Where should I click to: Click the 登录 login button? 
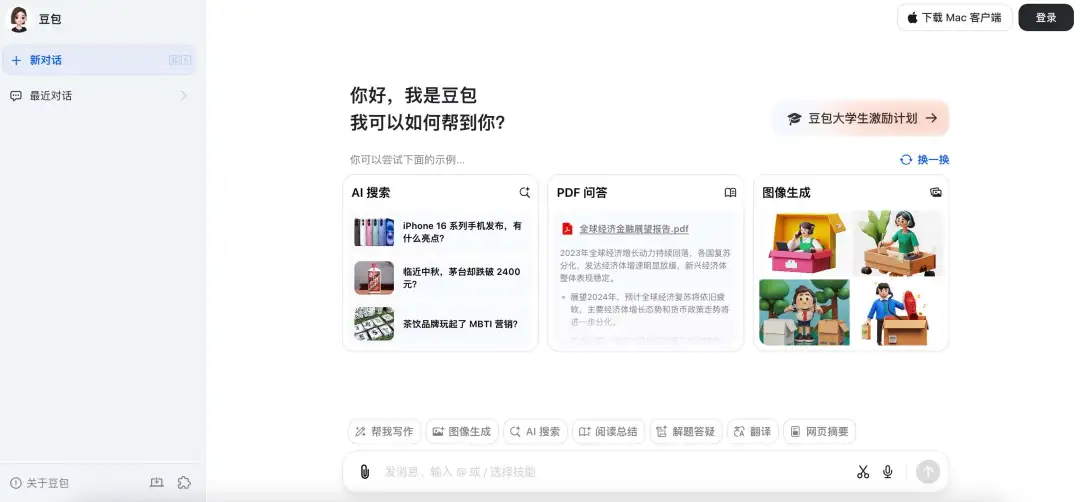click(x=1046, y=18)
